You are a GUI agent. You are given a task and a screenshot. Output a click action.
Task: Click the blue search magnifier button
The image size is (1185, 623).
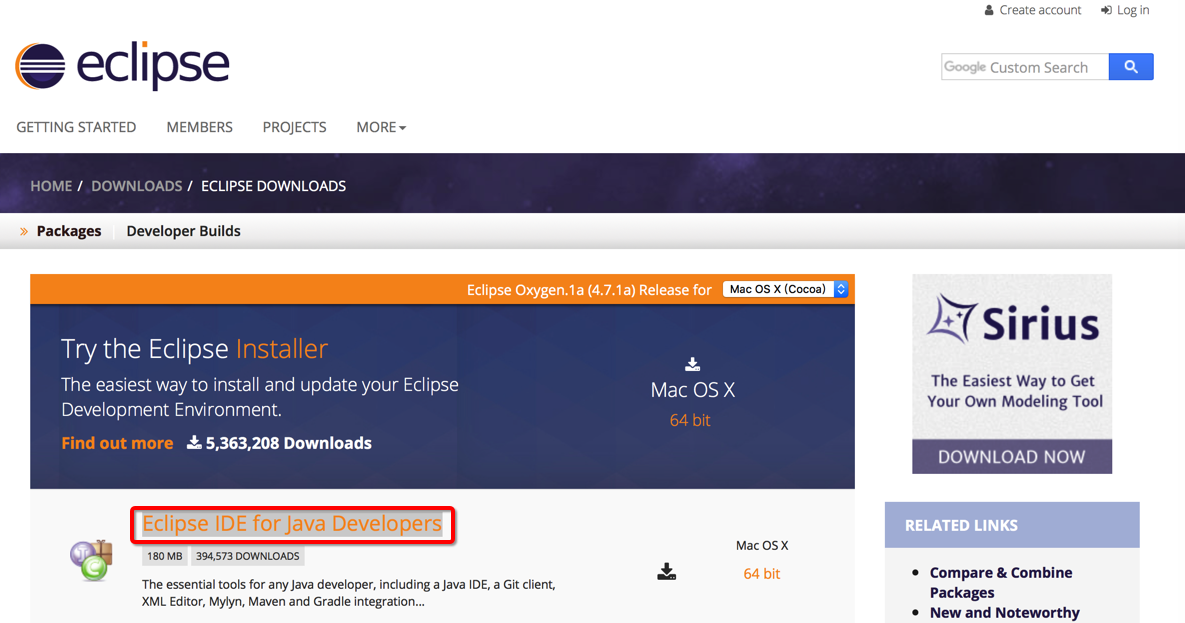(x=1131, y=67)
